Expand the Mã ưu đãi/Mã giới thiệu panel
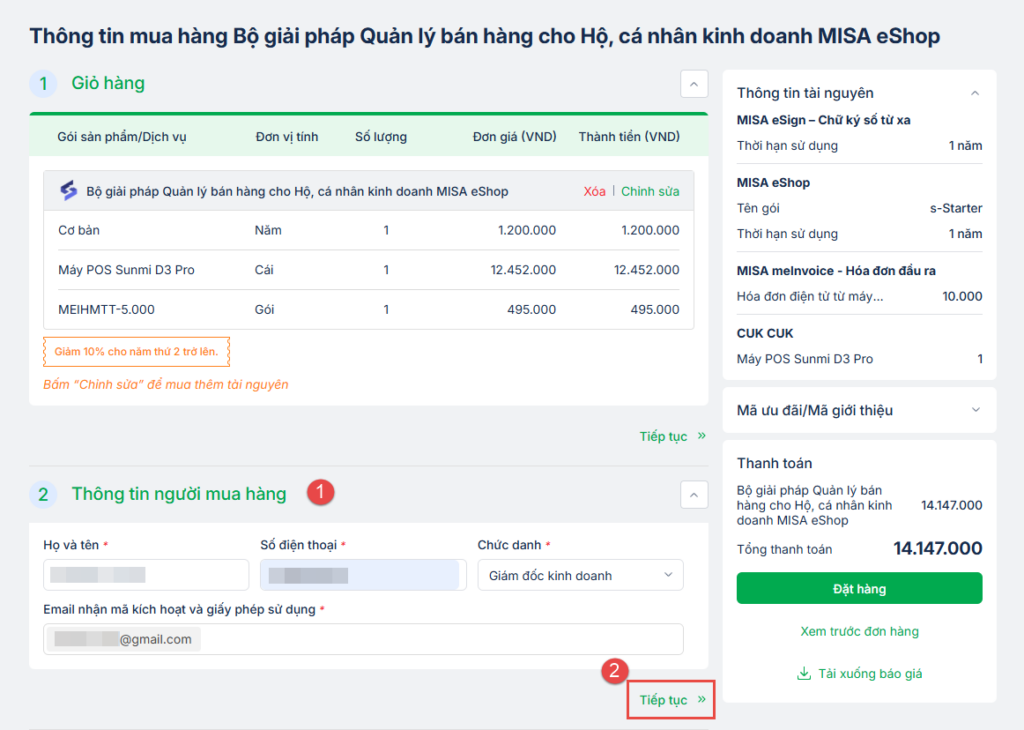This screenshot has height=730, width=1024. click(x=975, y=410)
